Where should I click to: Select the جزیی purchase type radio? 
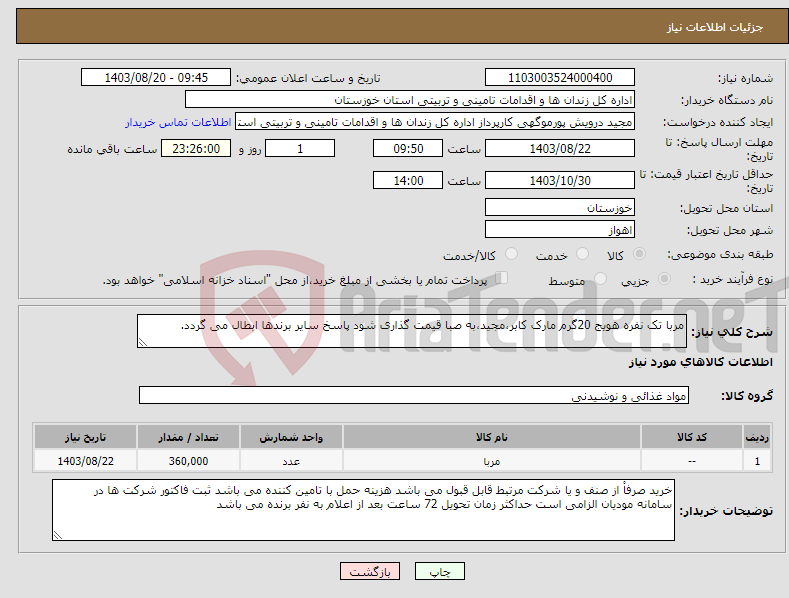pyautogui.click(x=664, y=279)
